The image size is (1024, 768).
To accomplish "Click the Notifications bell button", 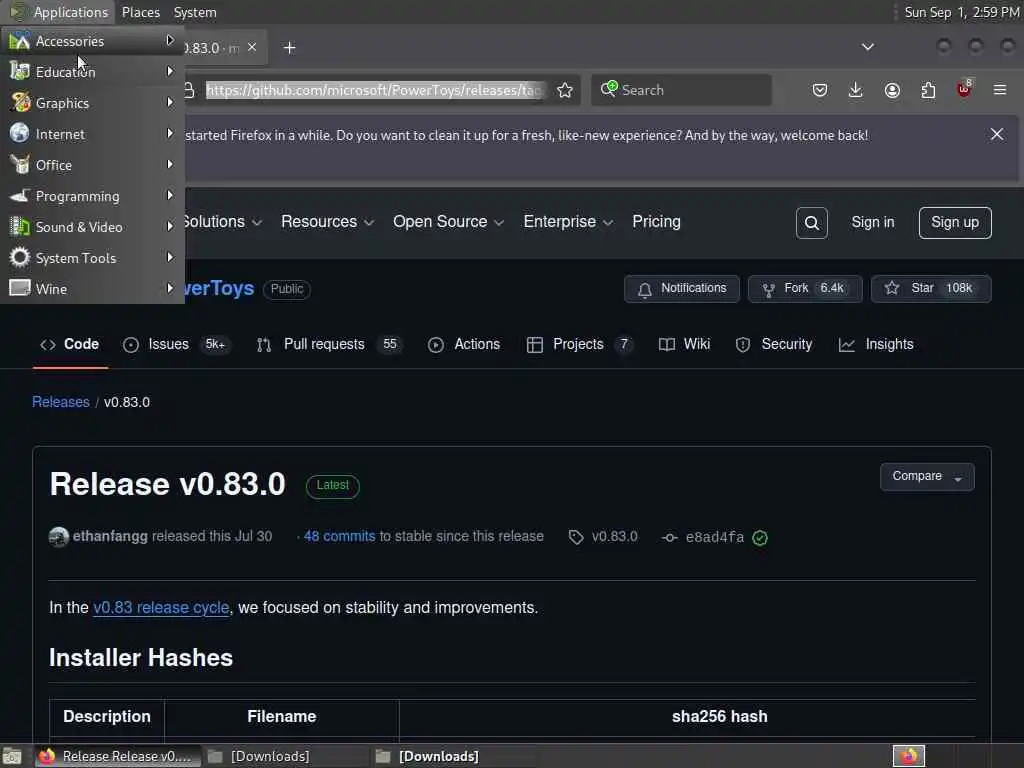I will pyautogui.click(x=682, y=289).
